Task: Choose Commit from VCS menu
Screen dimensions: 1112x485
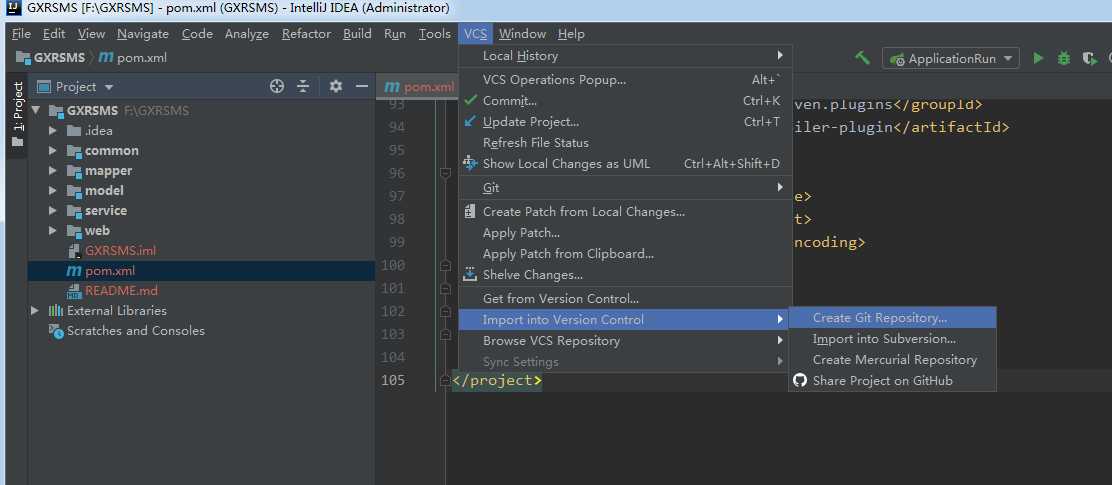Action: (x=626, y=101)
